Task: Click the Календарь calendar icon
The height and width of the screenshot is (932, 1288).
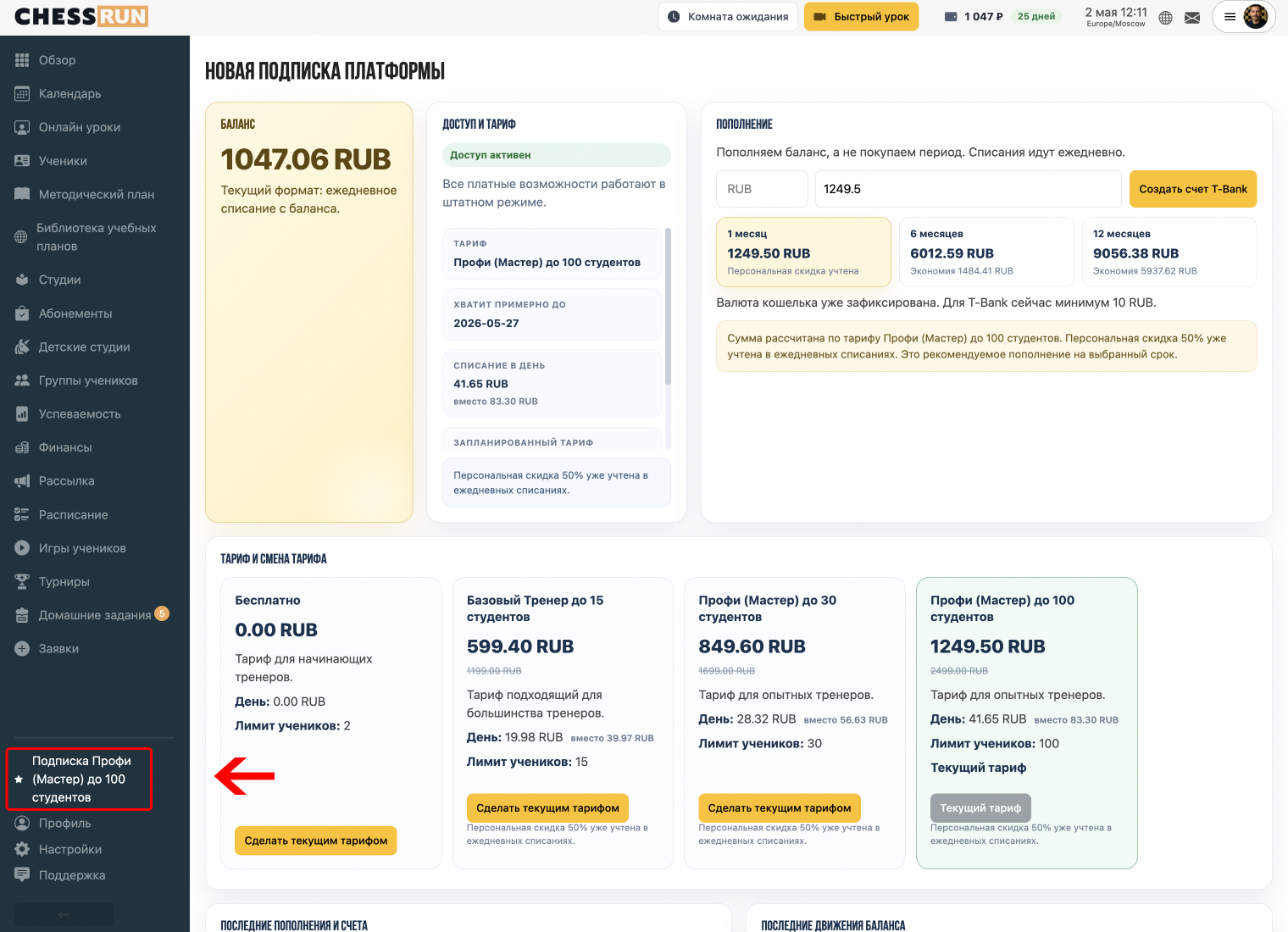Action: coord(22,94)
